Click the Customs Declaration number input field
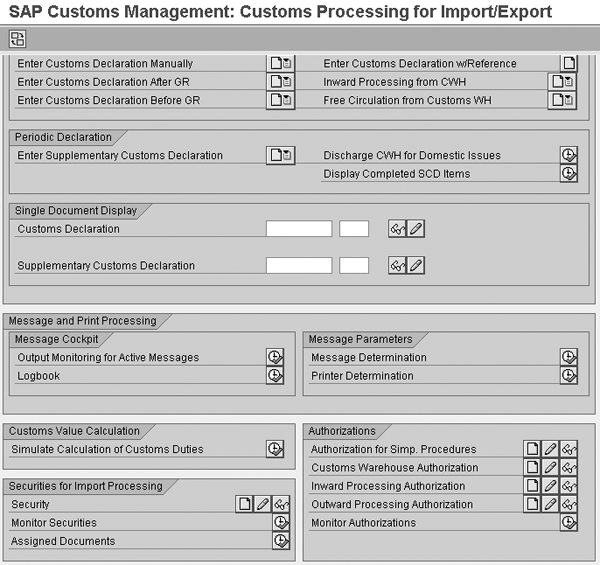The height and width of the screenshot is (565, 600). point(299,228)
